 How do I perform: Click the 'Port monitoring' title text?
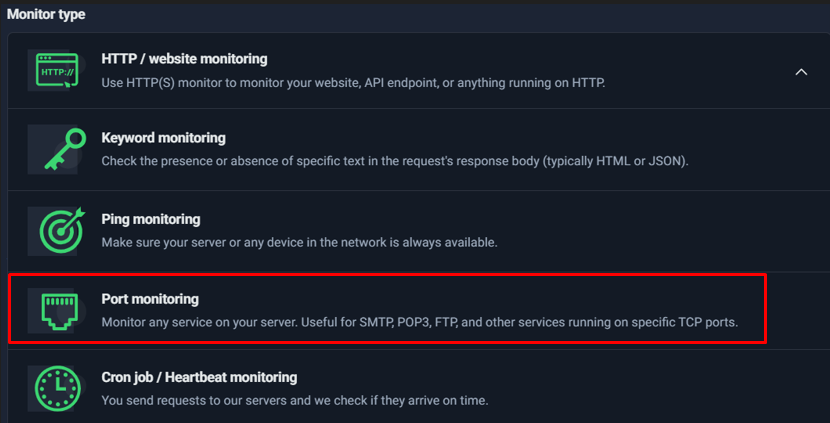(150, 299)
